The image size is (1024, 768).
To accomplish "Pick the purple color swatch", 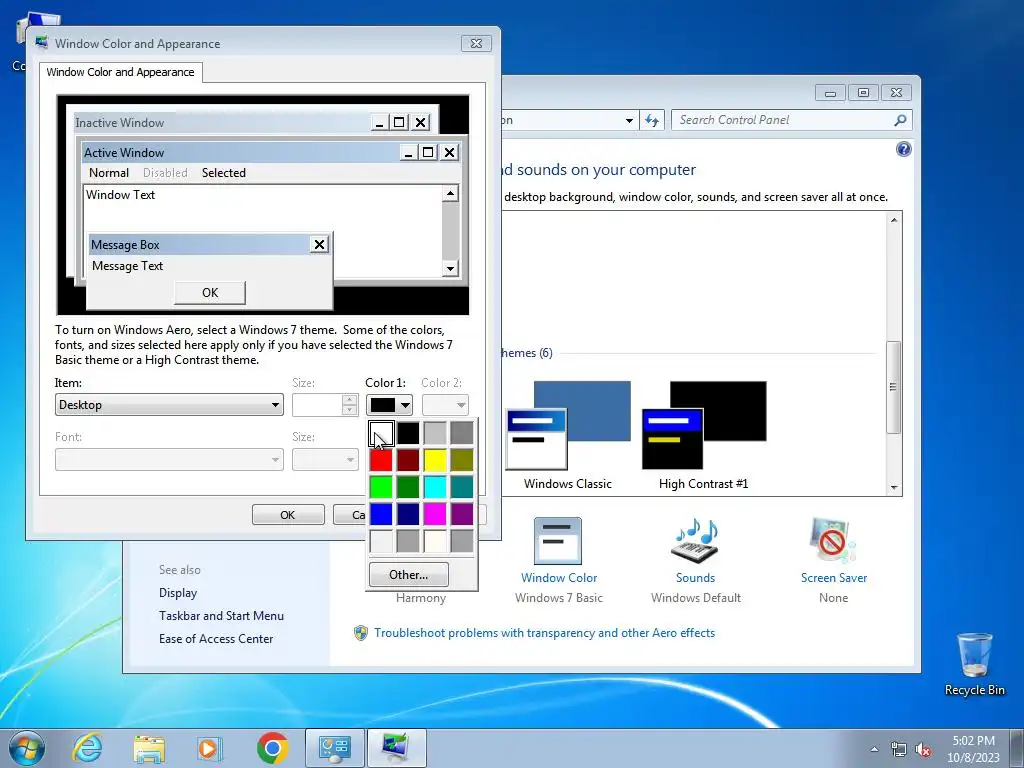I will click(x=462, y=514).
